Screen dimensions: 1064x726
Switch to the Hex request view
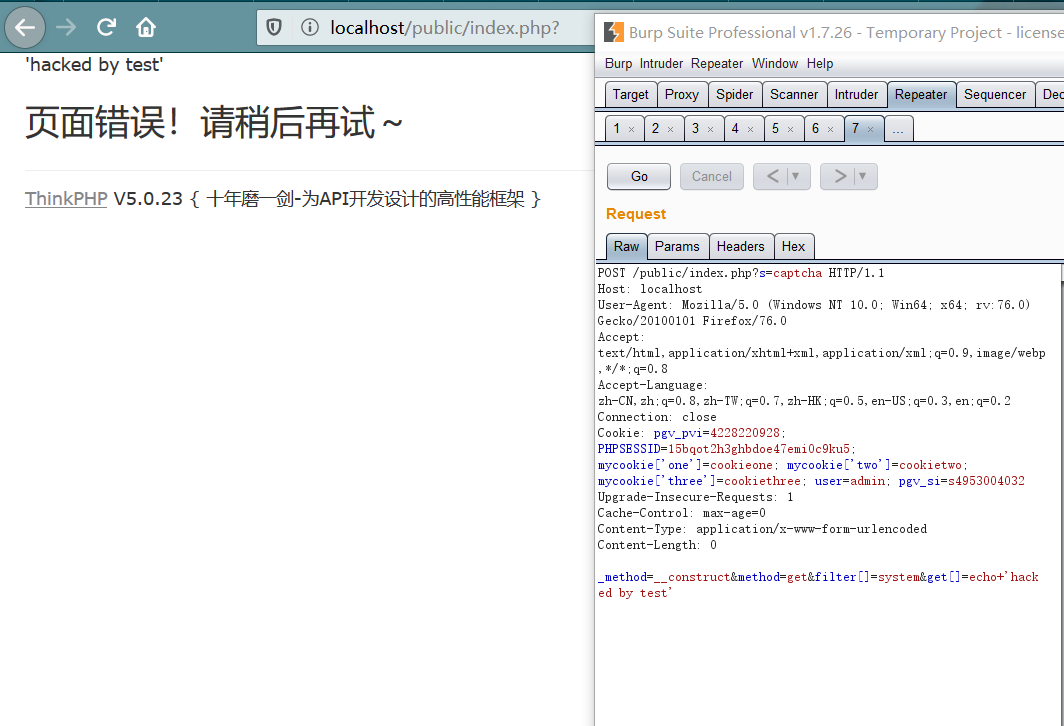pyautogui.click(x=793, y=246)
